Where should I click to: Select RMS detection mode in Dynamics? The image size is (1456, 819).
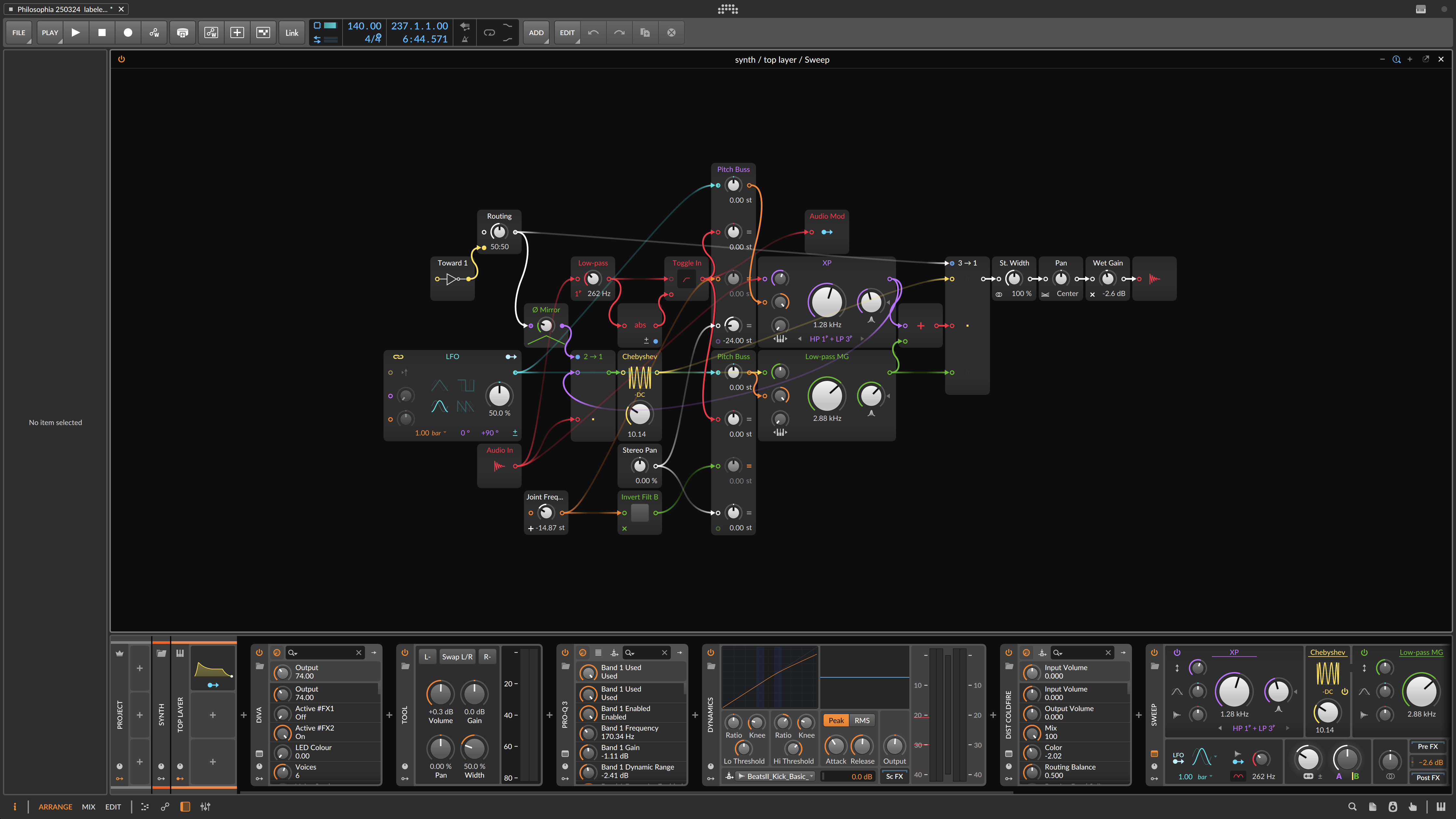pos(862,721)
